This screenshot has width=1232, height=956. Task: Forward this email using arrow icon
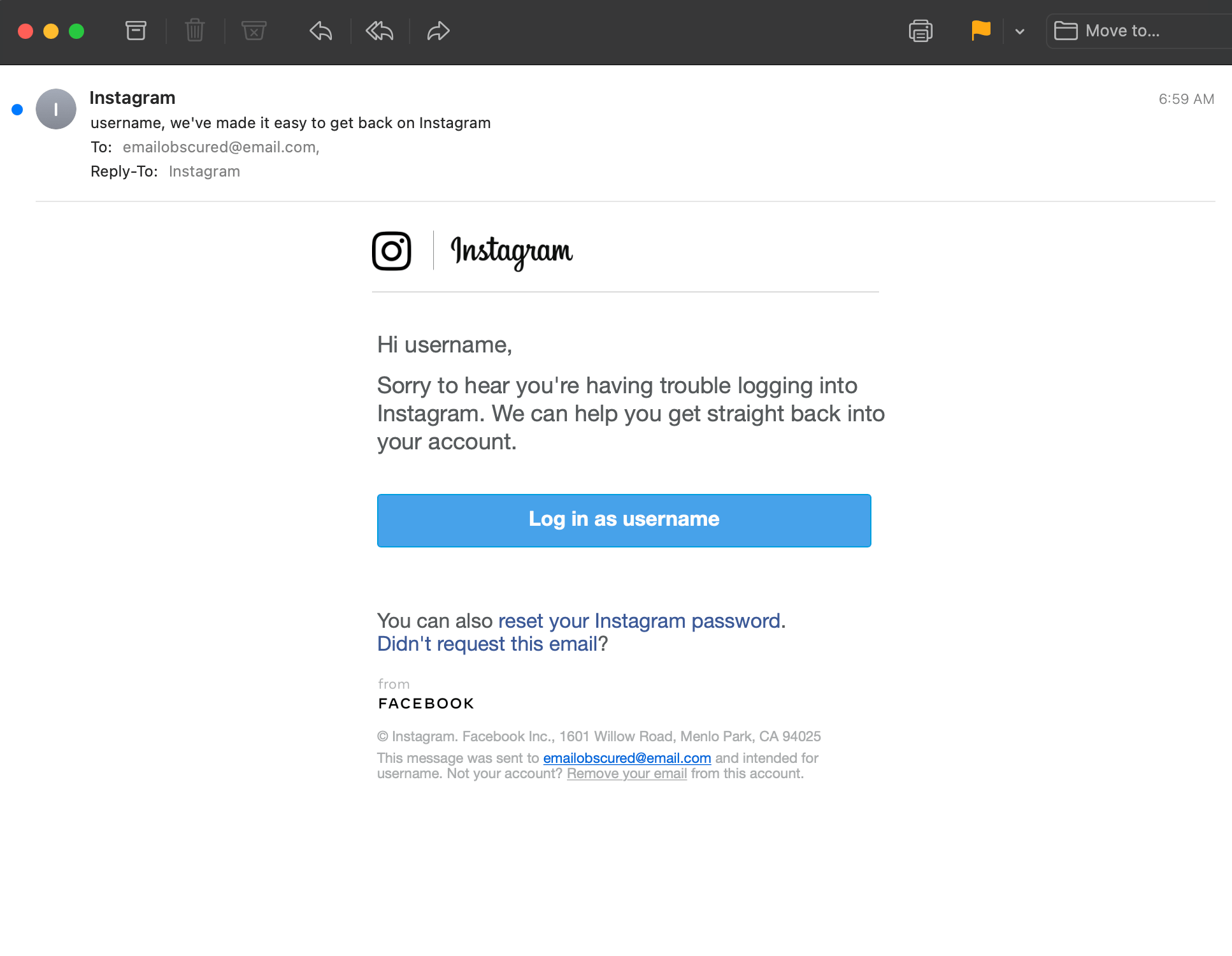tap(438, 31)
